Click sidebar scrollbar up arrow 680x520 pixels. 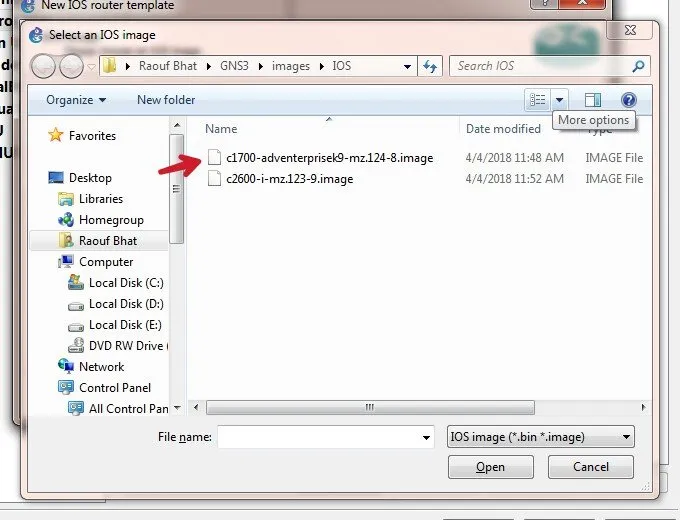point(177,125)
